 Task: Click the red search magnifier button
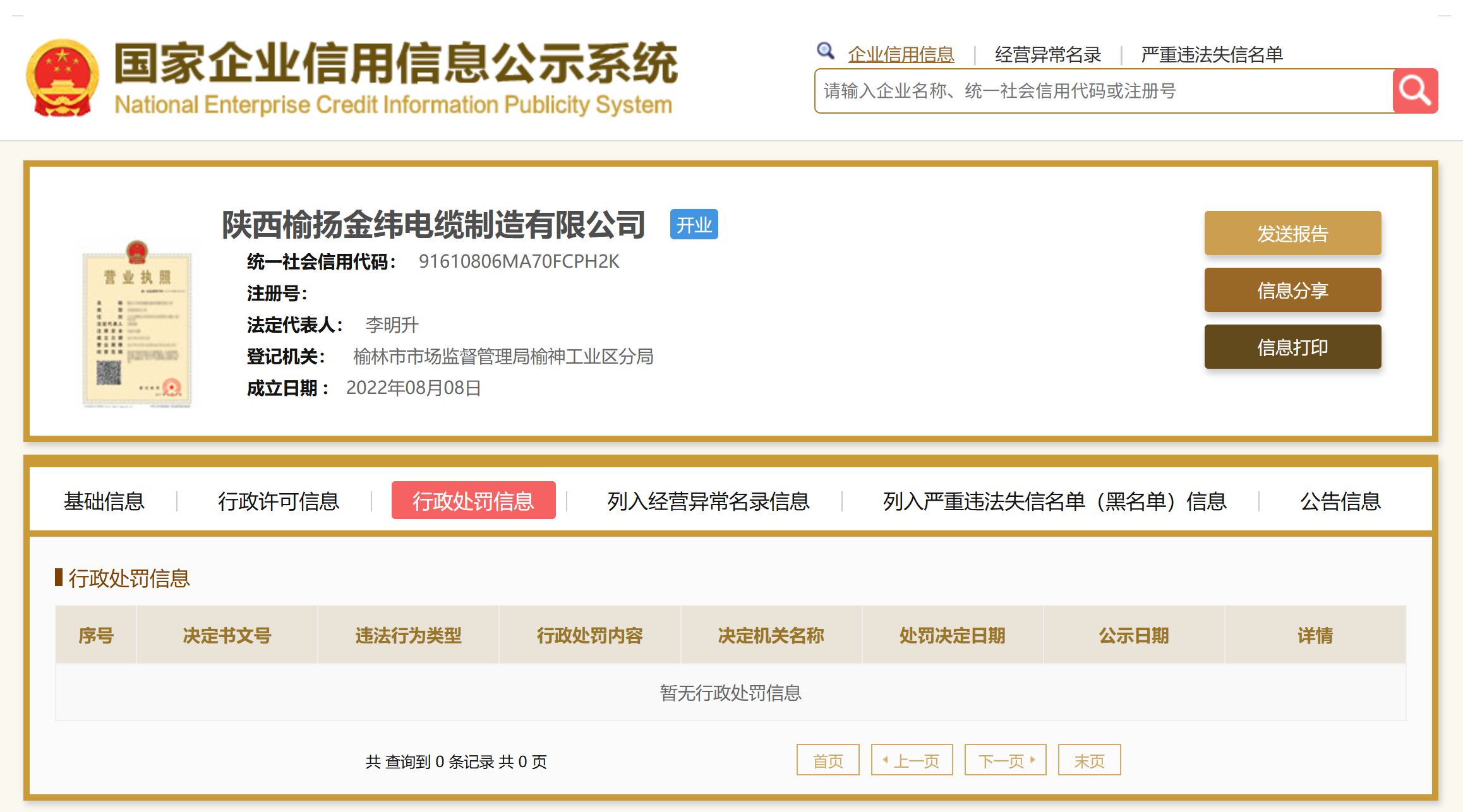click(1415, 91)
